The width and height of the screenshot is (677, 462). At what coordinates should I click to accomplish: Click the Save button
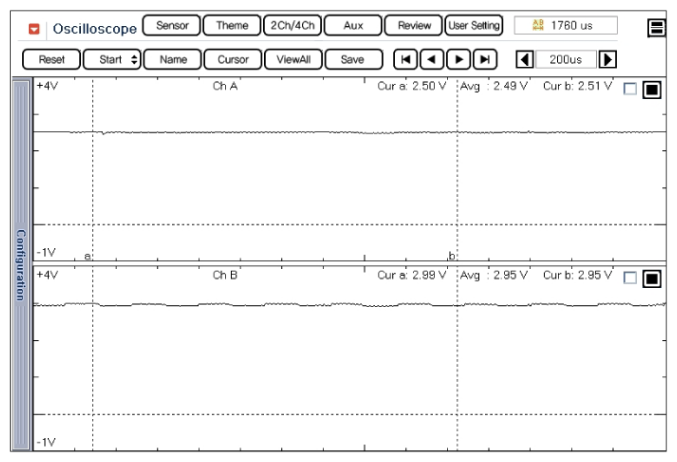352,60
